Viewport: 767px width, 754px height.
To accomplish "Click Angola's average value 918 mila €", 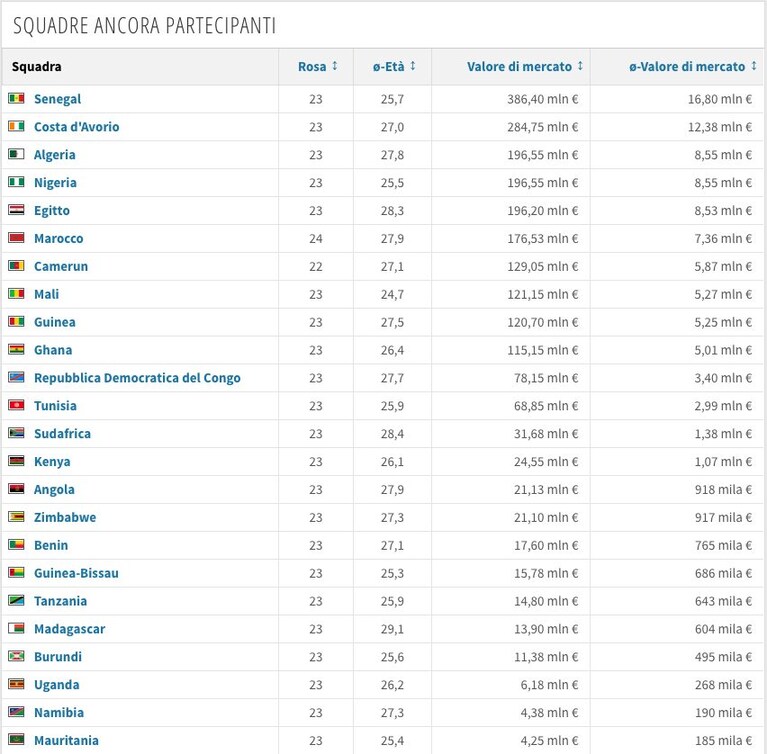I will click(x=723, y=490).
